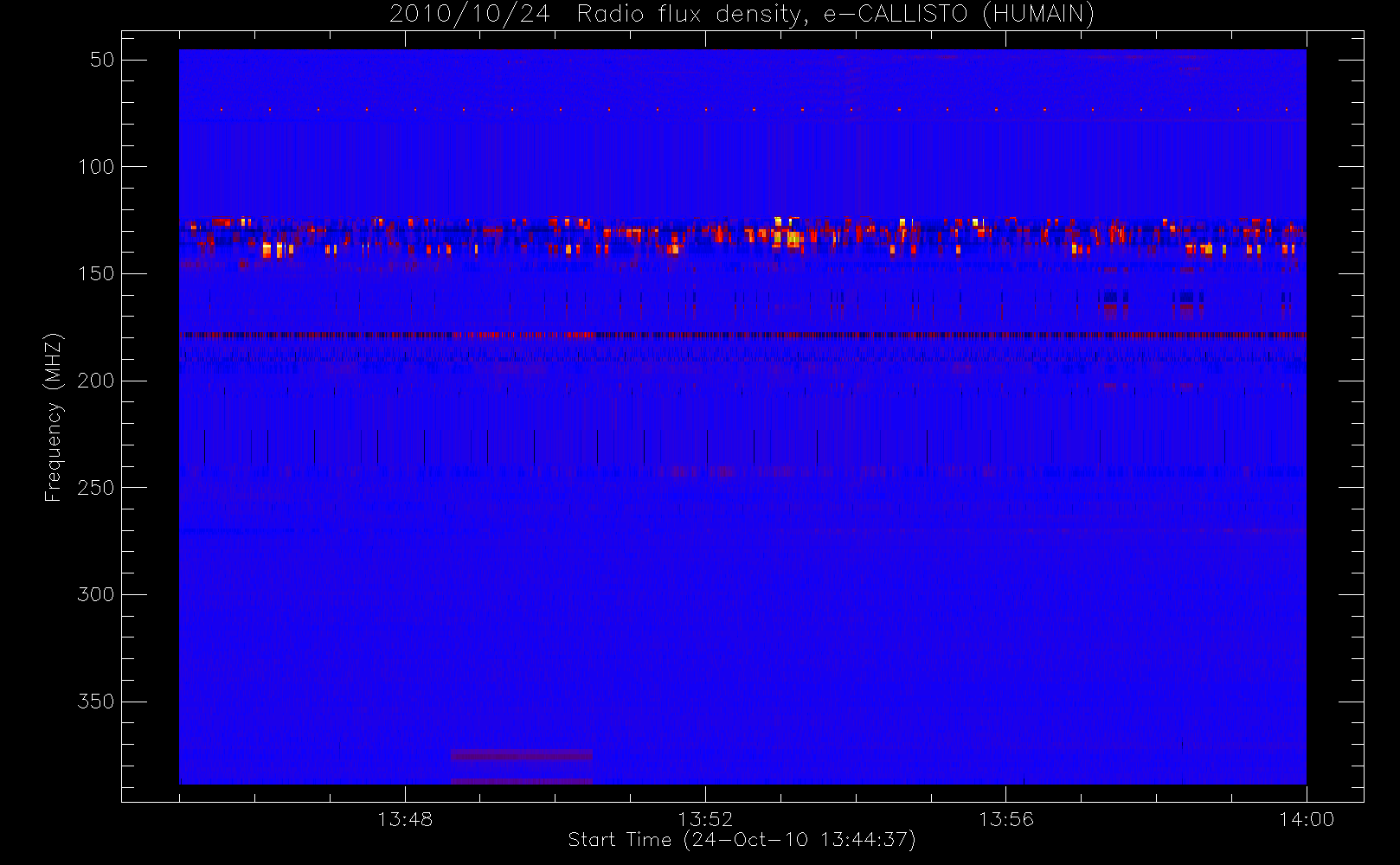Select the 'Frequency (MHz)' axis label
The image size is (1400, 865).
(x=54, y=417)
